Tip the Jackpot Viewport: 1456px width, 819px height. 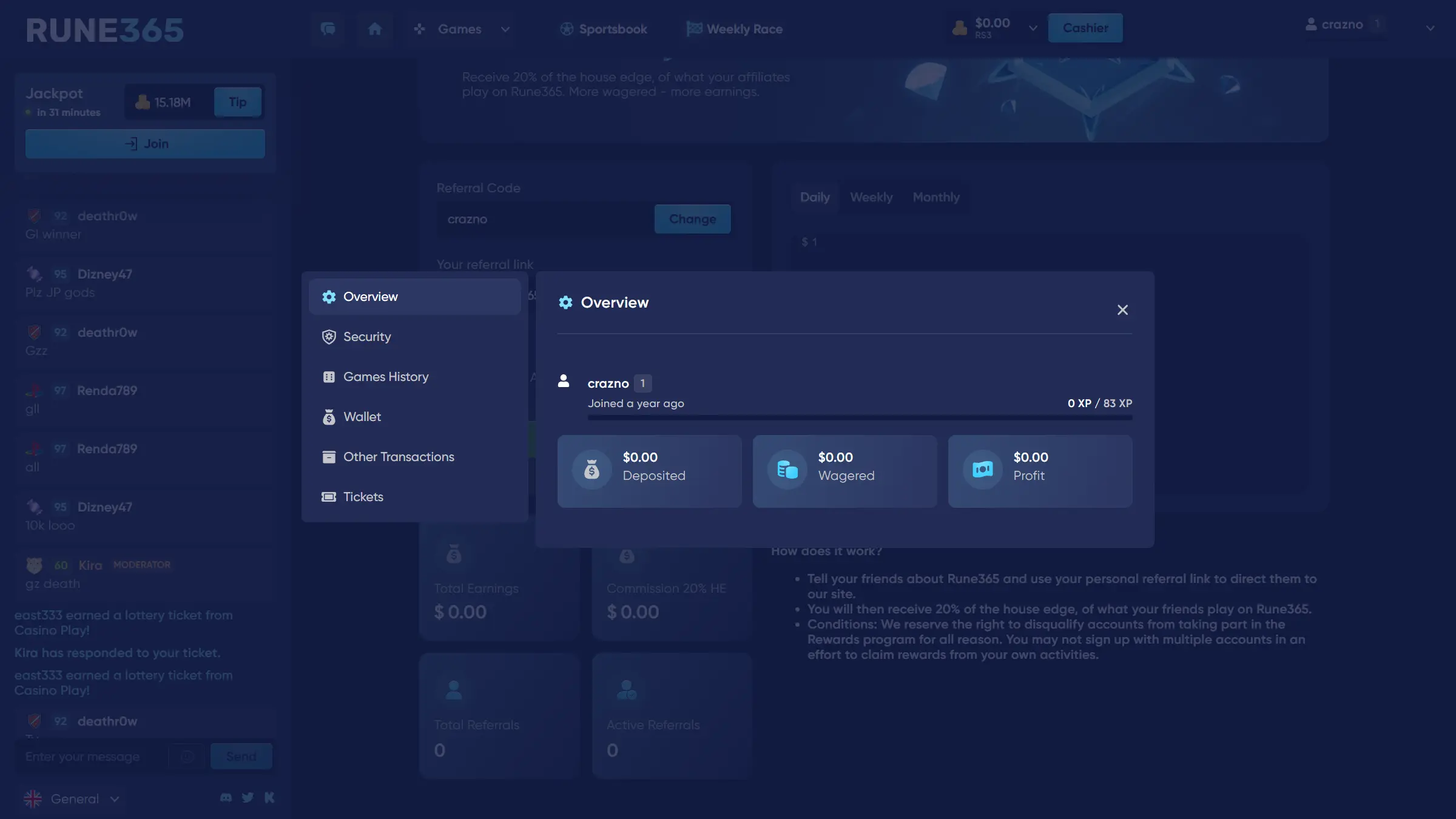237,102
